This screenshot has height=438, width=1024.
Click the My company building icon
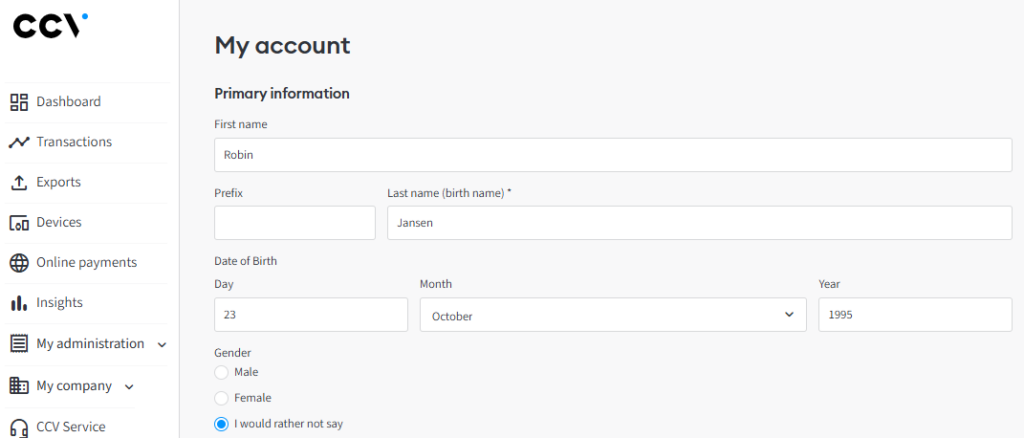[19, 386]
